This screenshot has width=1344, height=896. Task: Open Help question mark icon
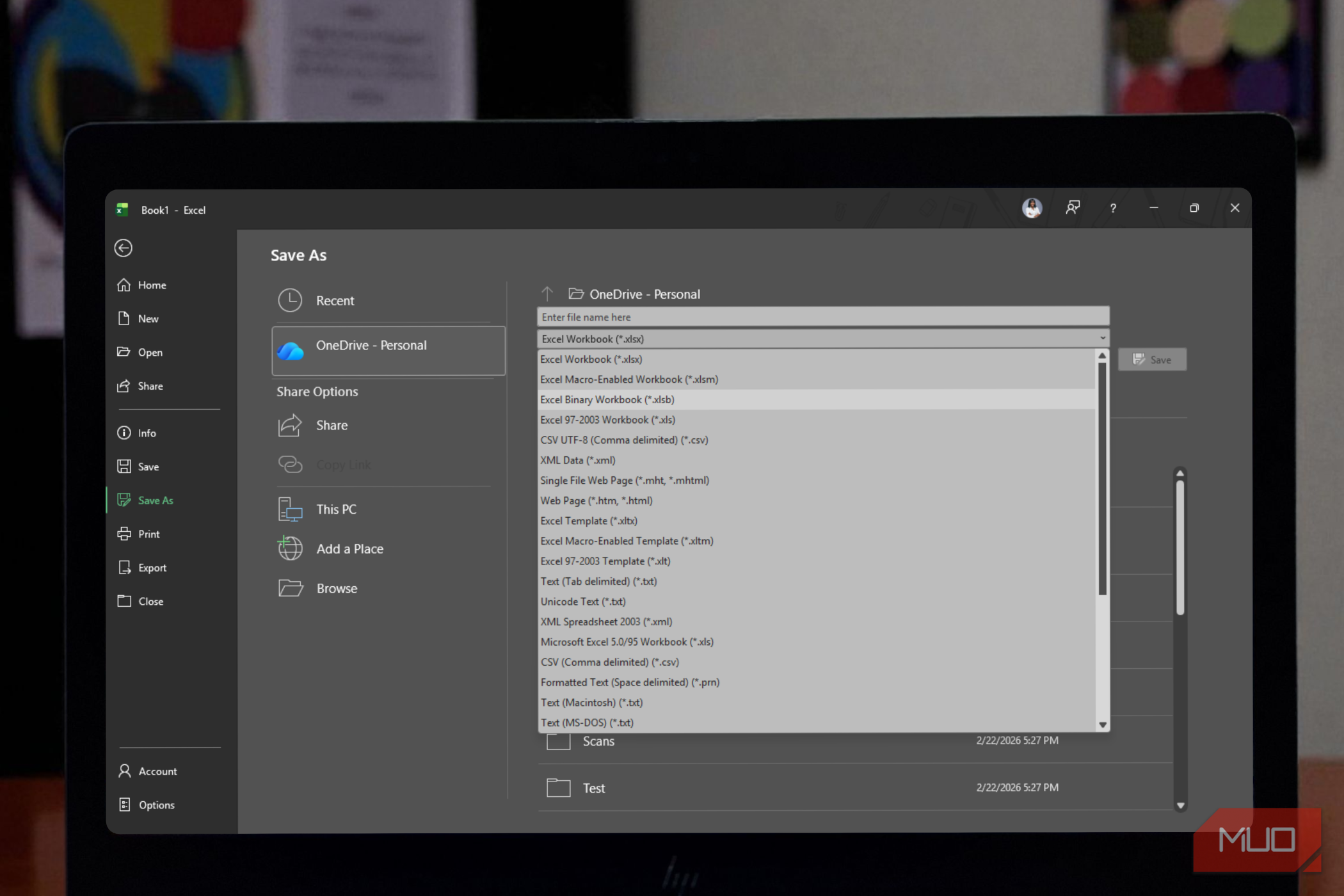pos(1113,208)
